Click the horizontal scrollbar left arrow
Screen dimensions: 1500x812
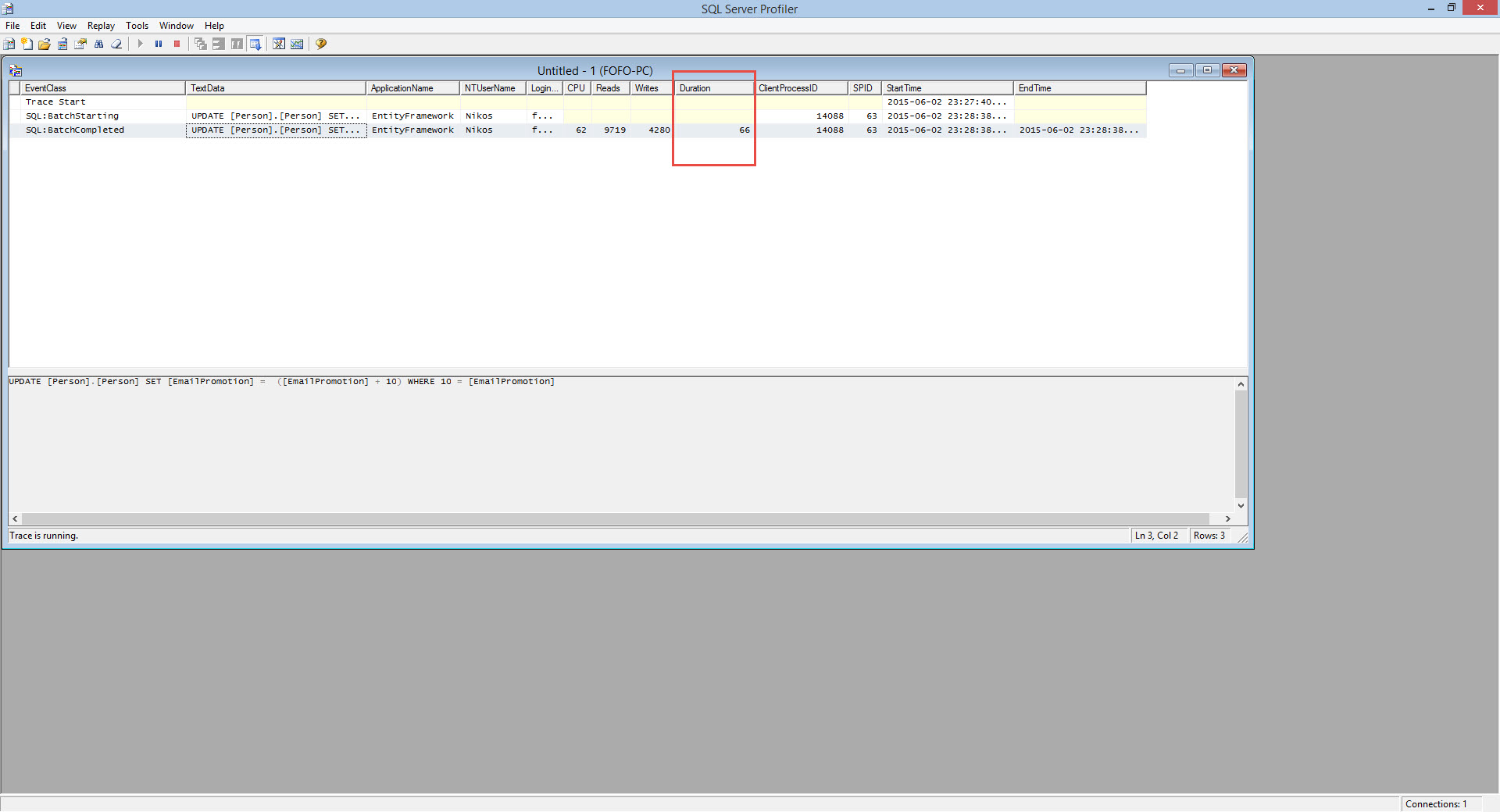[x=15, y=518]
